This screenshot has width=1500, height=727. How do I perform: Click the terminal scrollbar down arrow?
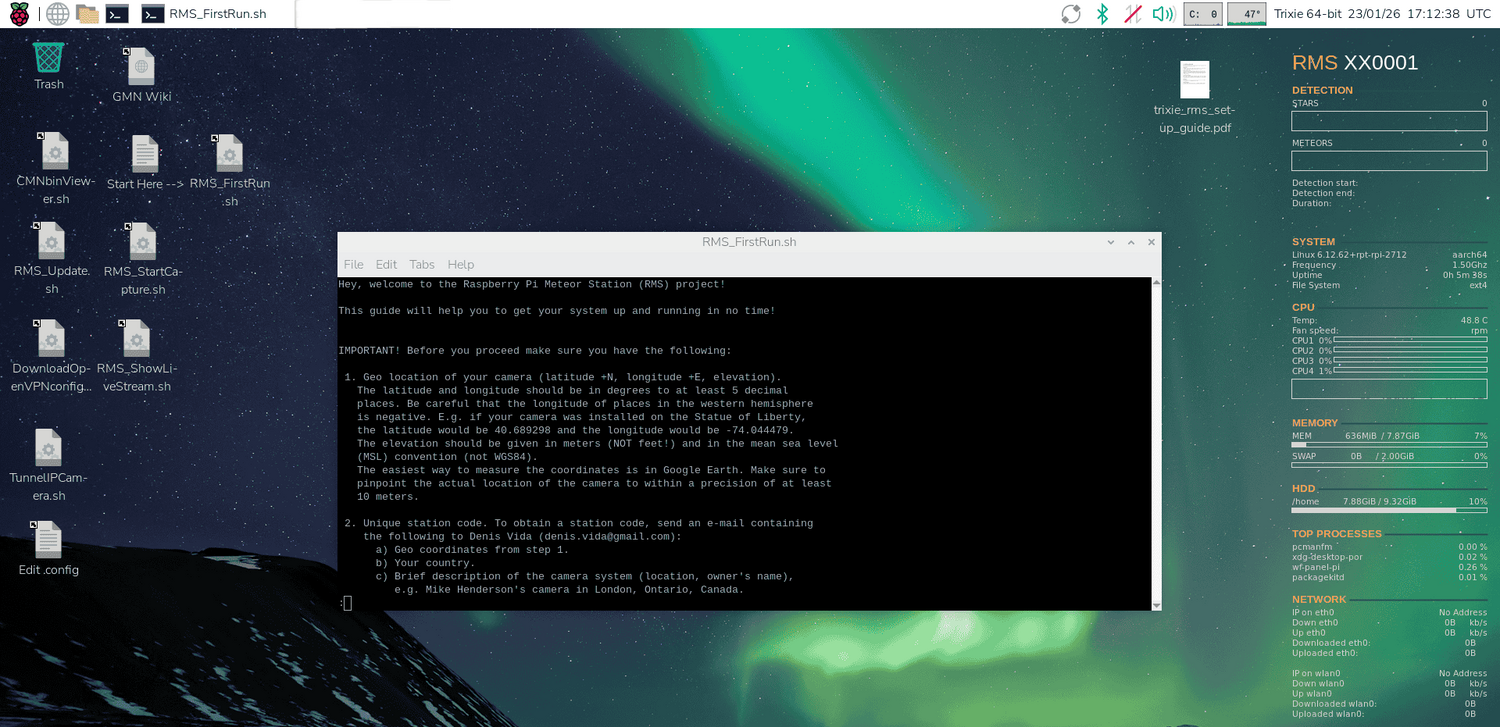pos(1157,604)
